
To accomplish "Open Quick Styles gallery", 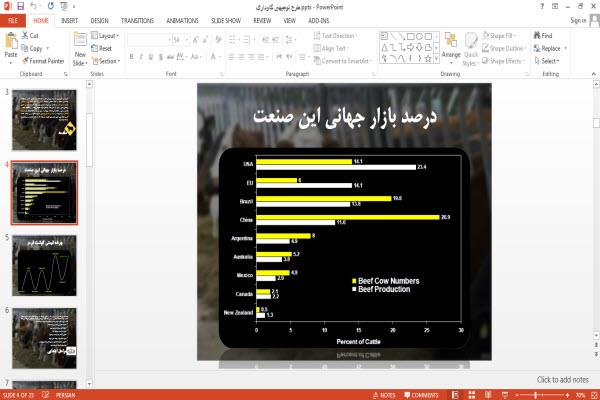I will 471,49.
